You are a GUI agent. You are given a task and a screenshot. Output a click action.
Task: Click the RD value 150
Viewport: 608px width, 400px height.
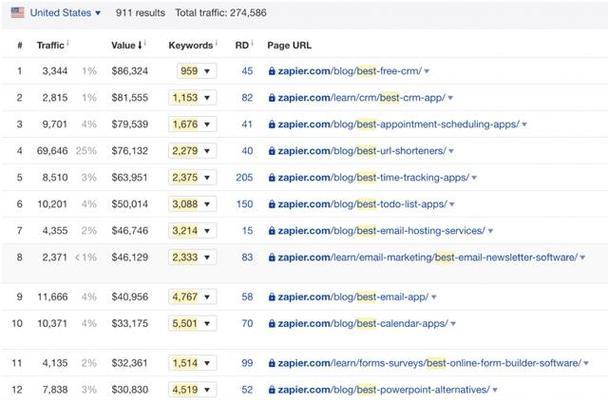pos(244,204)
